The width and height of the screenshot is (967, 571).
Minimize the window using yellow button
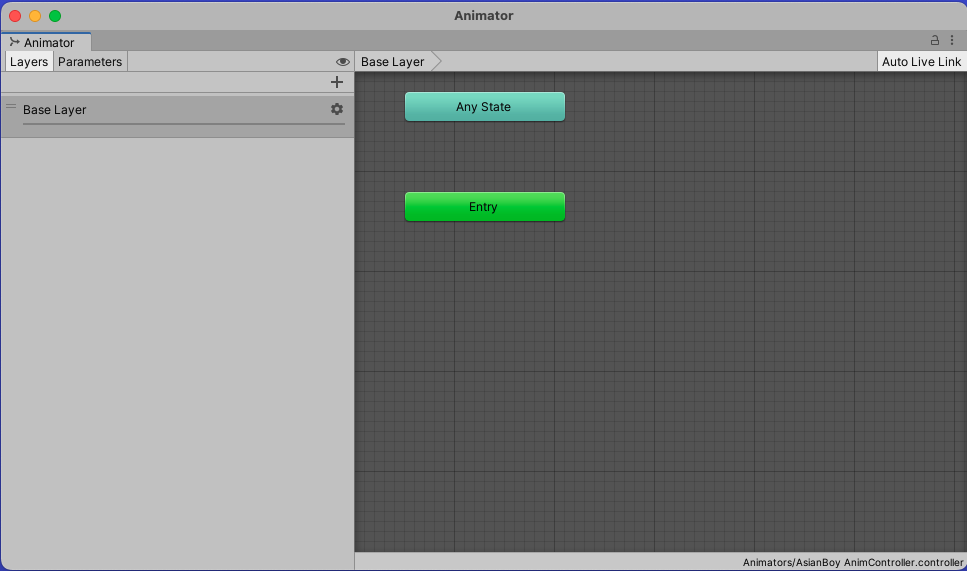click(35, 16)
